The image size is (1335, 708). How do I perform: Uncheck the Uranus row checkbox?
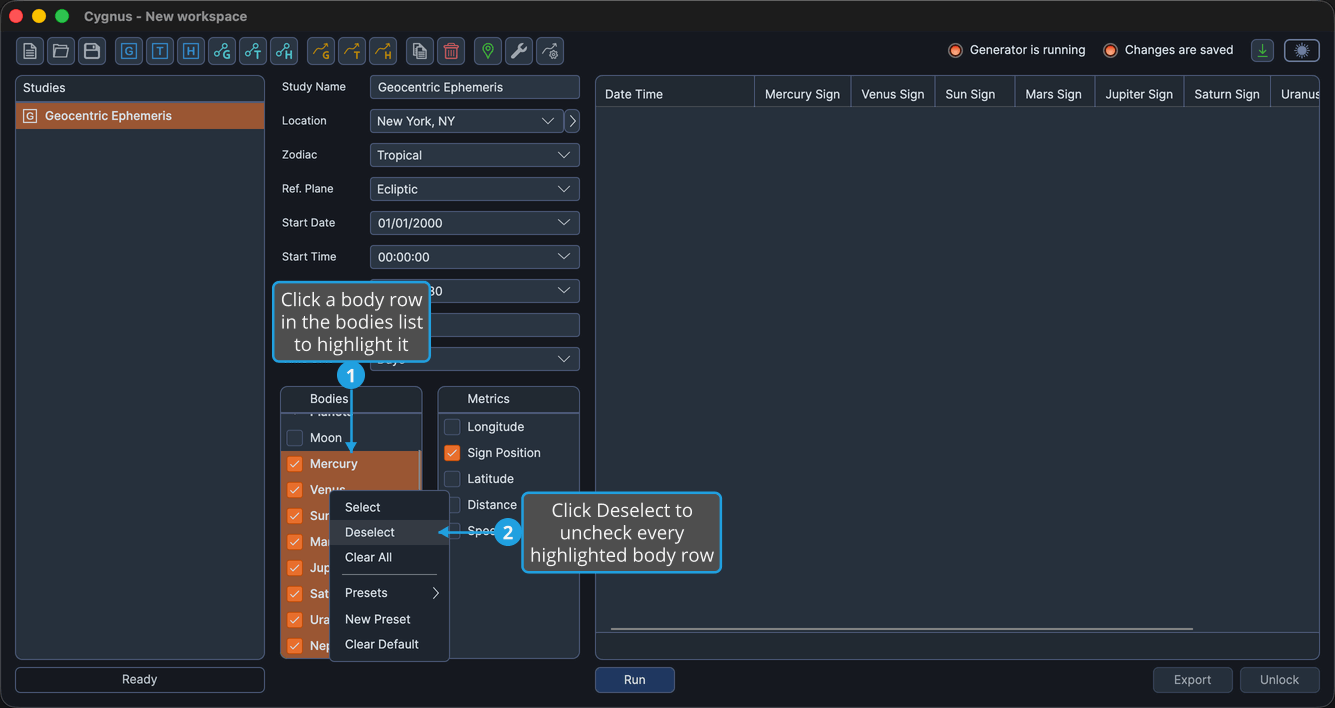click(x=295, y=620)
